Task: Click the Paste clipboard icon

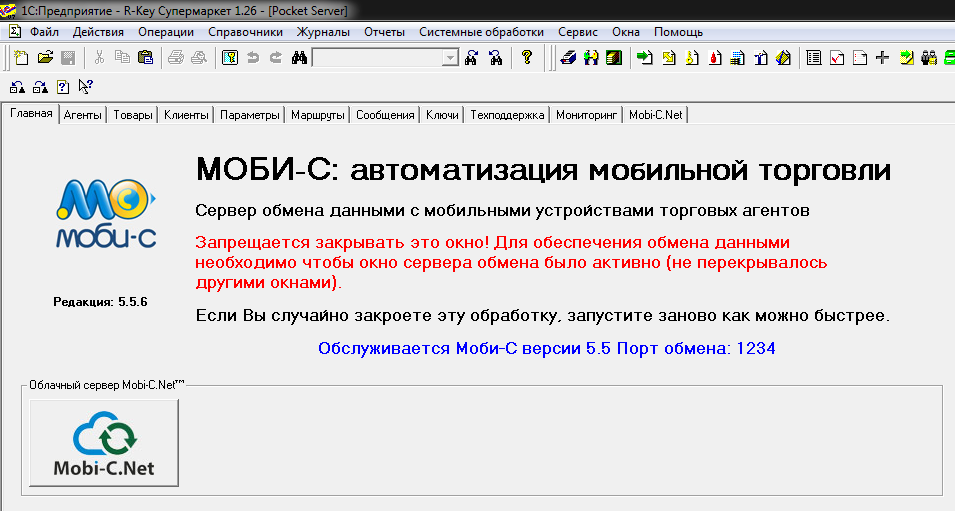Action: coord(146,58)
